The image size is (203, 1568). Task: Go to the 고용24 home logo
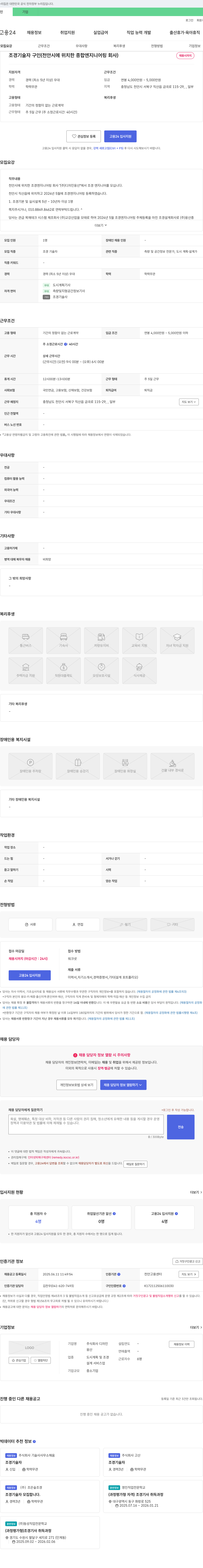[8, 33]
